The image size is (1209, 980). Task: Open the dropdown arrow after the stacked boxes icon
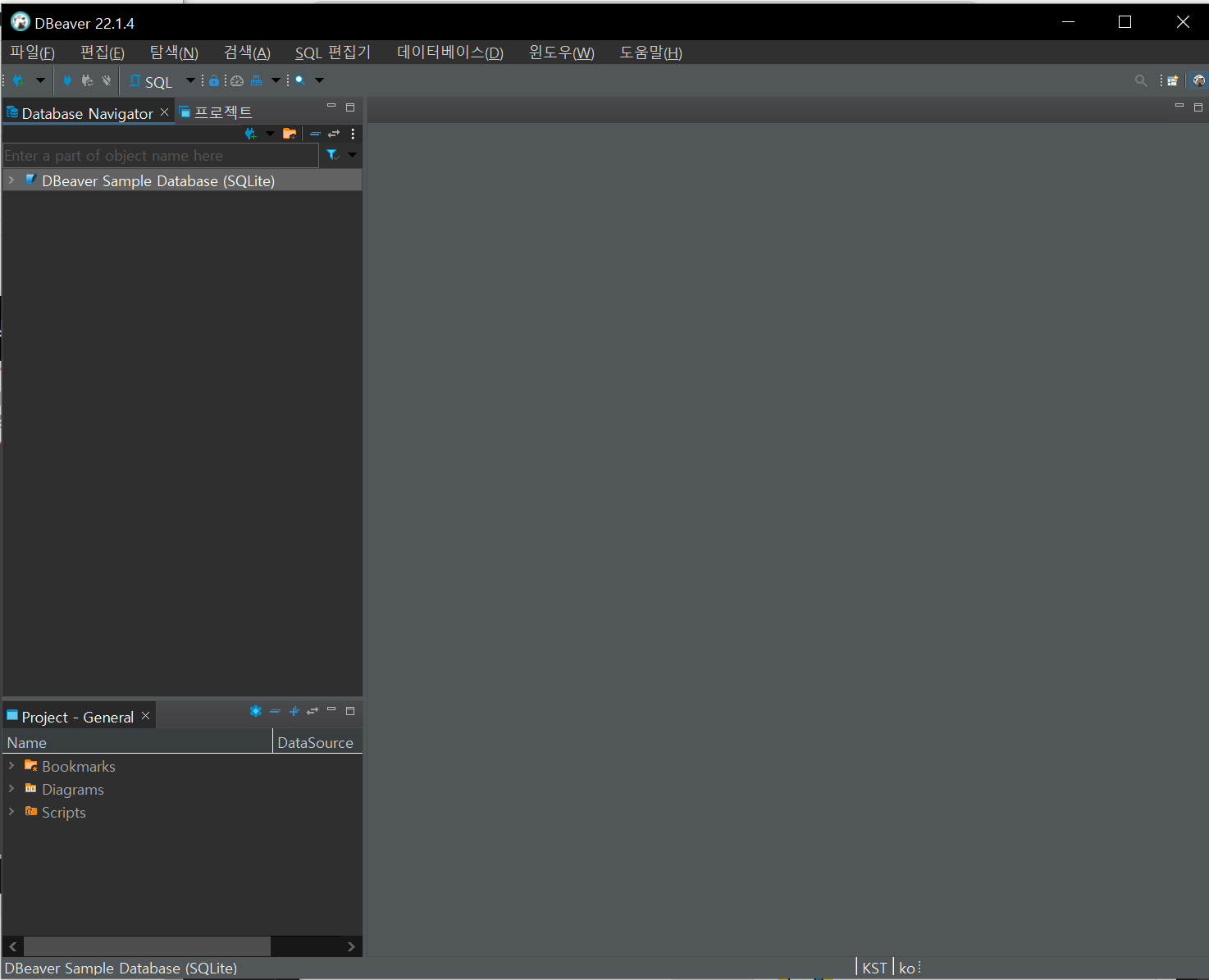point(276,80)
